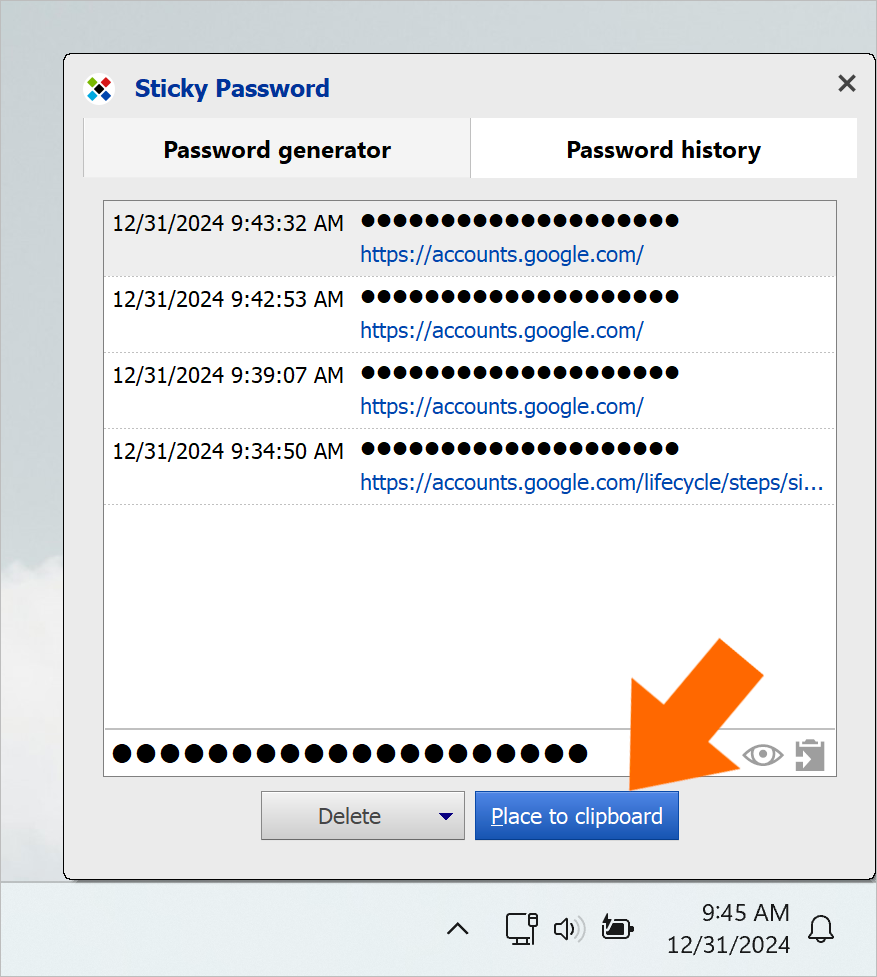Image resolution: width=877 pixels, height=977 pixels.
Task: Click the battery tray icon
Action: click(617, 928)
